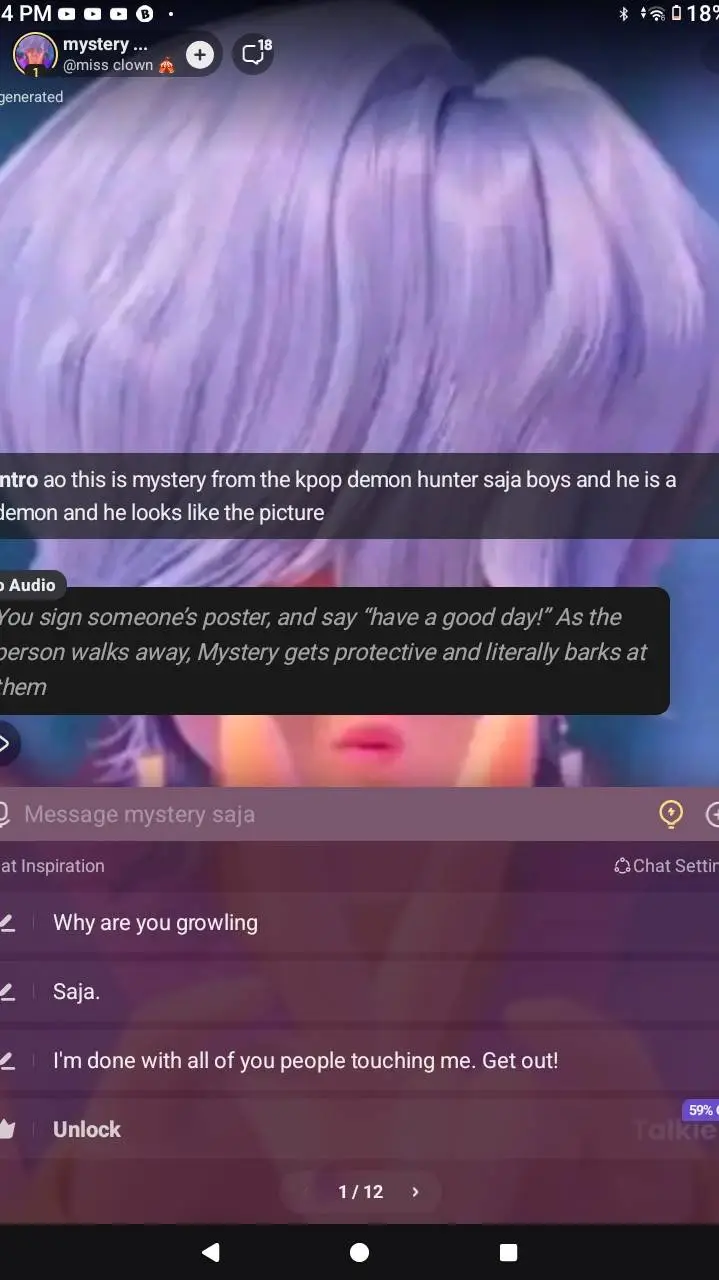Screen dimensions: 719x1280
Task: Open mystery's profile avatar
Action: [35, 55]
